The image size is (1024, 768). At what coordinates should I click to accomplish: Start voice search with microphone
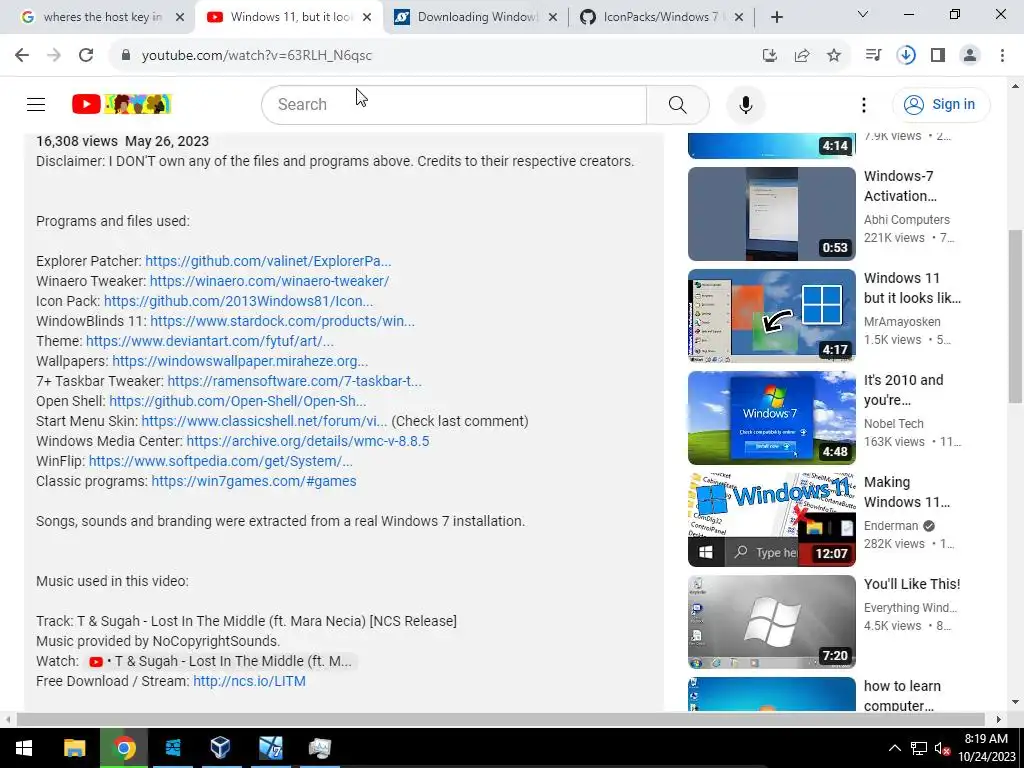(x=746, y=104)
